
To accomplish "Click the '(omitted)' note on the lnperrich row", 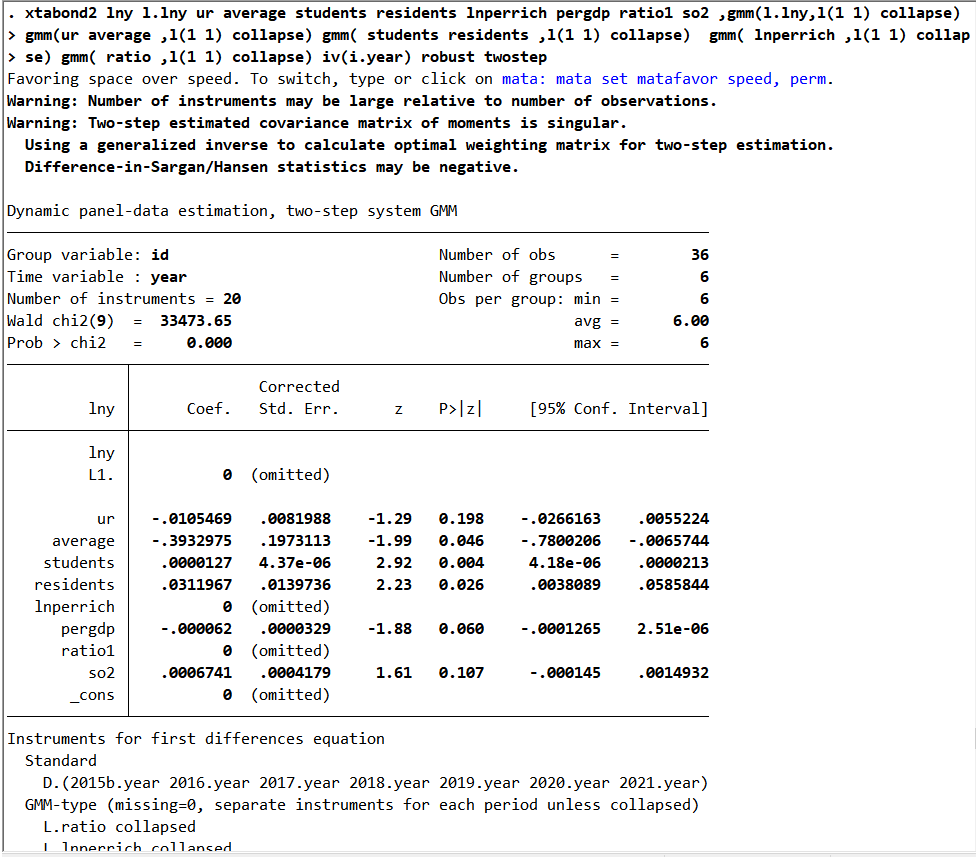I will pos(290,607).
